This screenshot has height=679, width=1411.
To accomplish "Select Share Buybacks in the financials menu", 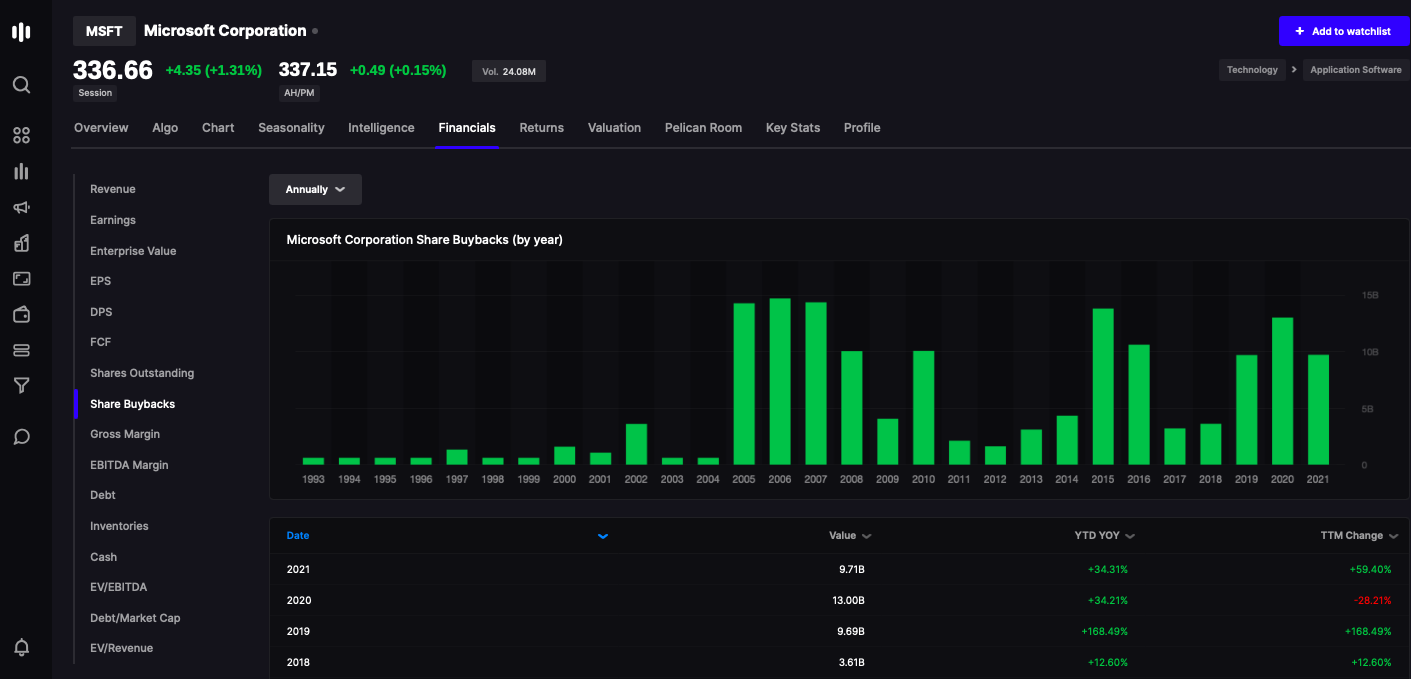I will pyautogui.click(x=132, y=404).
